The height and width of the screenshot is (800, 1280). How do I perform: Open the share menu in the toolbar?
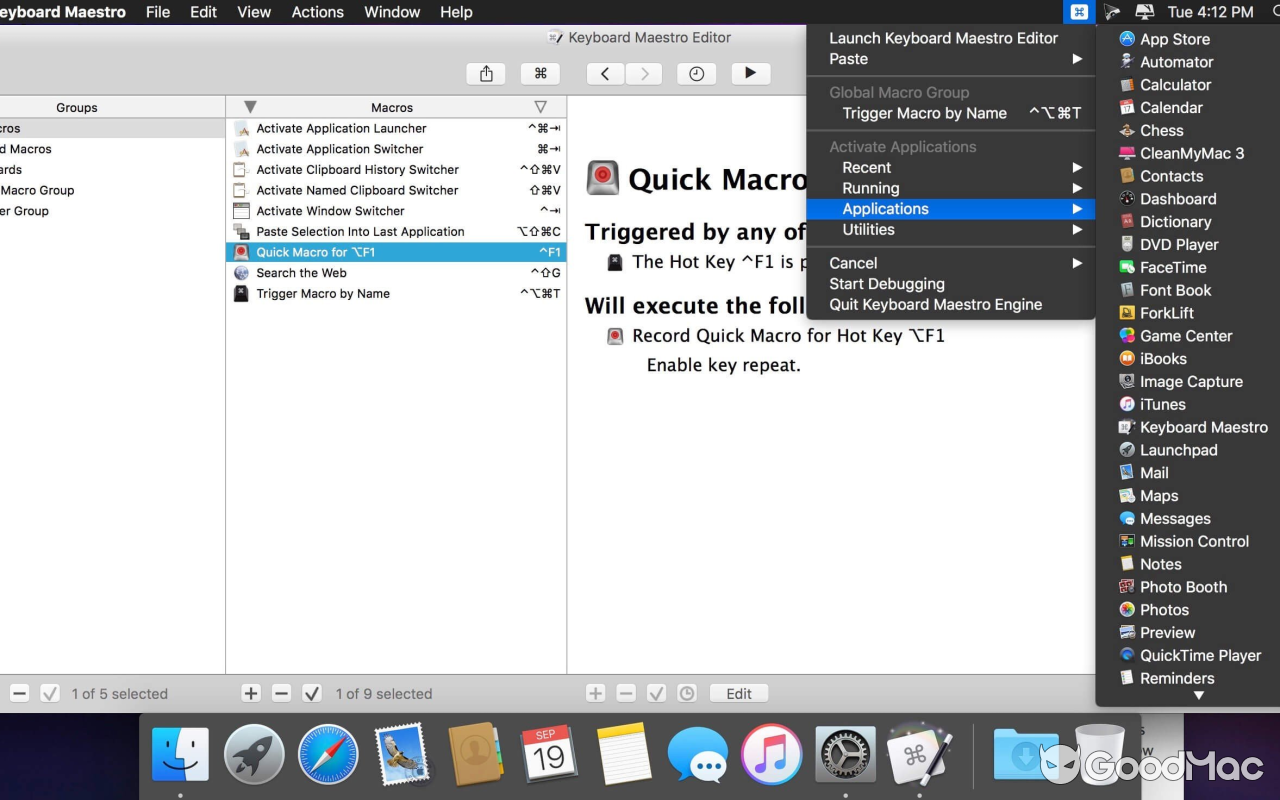[485, 73]
